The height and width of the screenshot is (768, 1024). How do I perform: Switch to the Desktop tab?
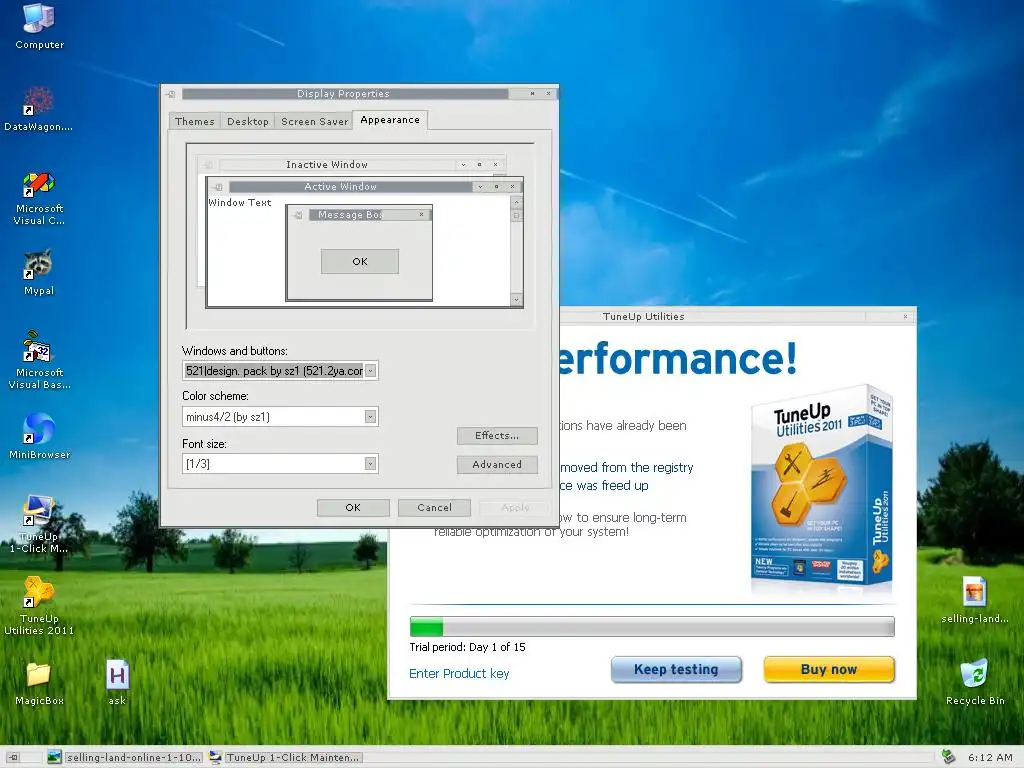click(x=248, y=121)
